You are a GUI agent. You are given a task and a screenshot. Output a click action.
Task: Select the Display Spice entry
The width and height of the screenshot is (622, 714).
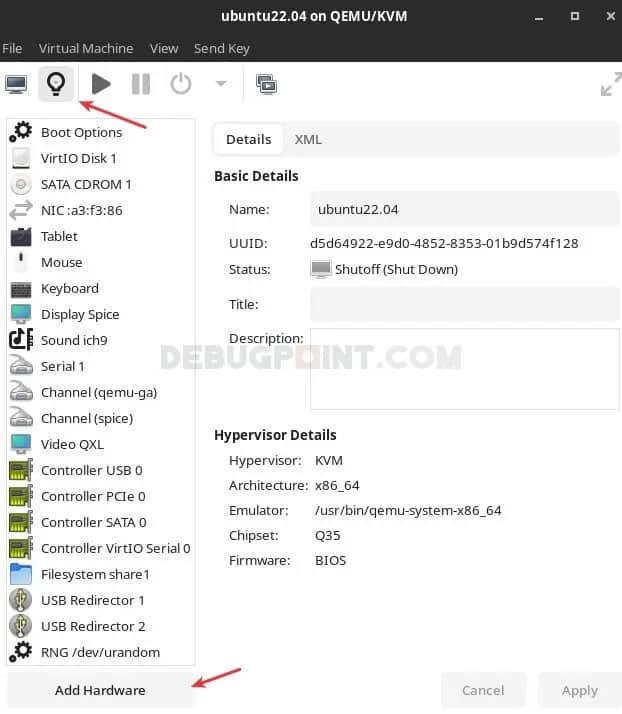point(80,314)
